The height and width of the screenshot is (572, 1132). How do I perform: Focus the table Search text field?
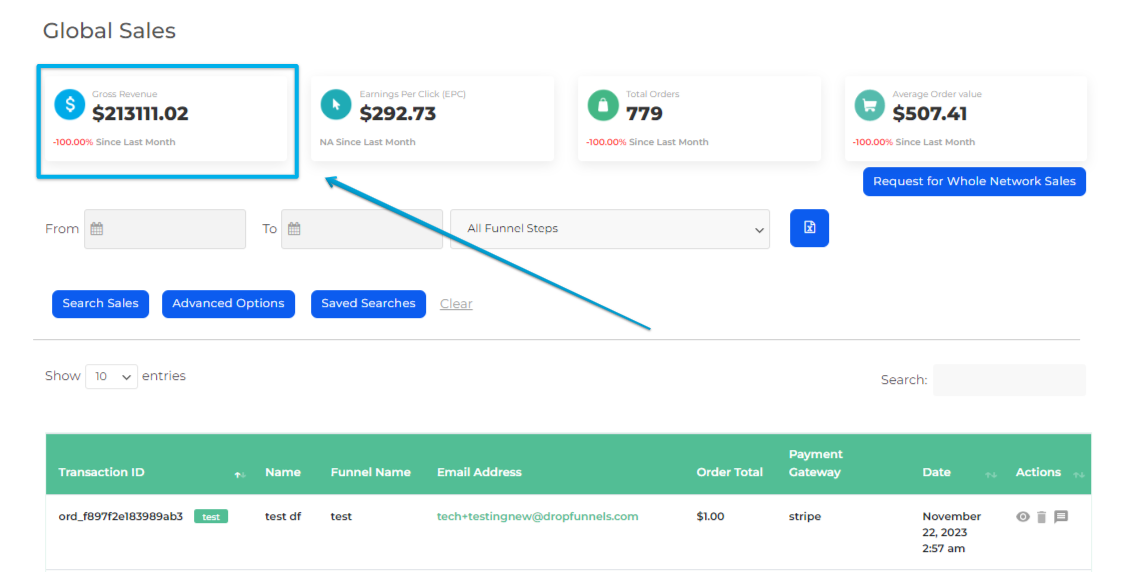[x=1008, y=380]
